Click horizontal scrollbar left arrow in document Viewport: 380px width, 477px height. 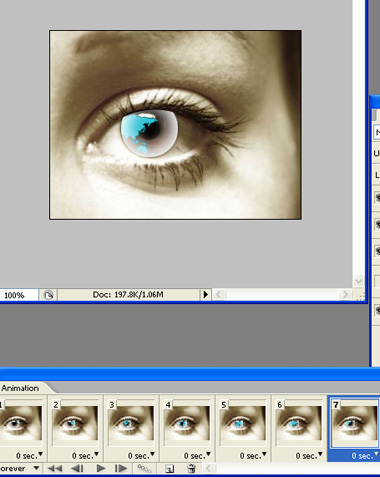pyautogui.click(x=219, y=295)
